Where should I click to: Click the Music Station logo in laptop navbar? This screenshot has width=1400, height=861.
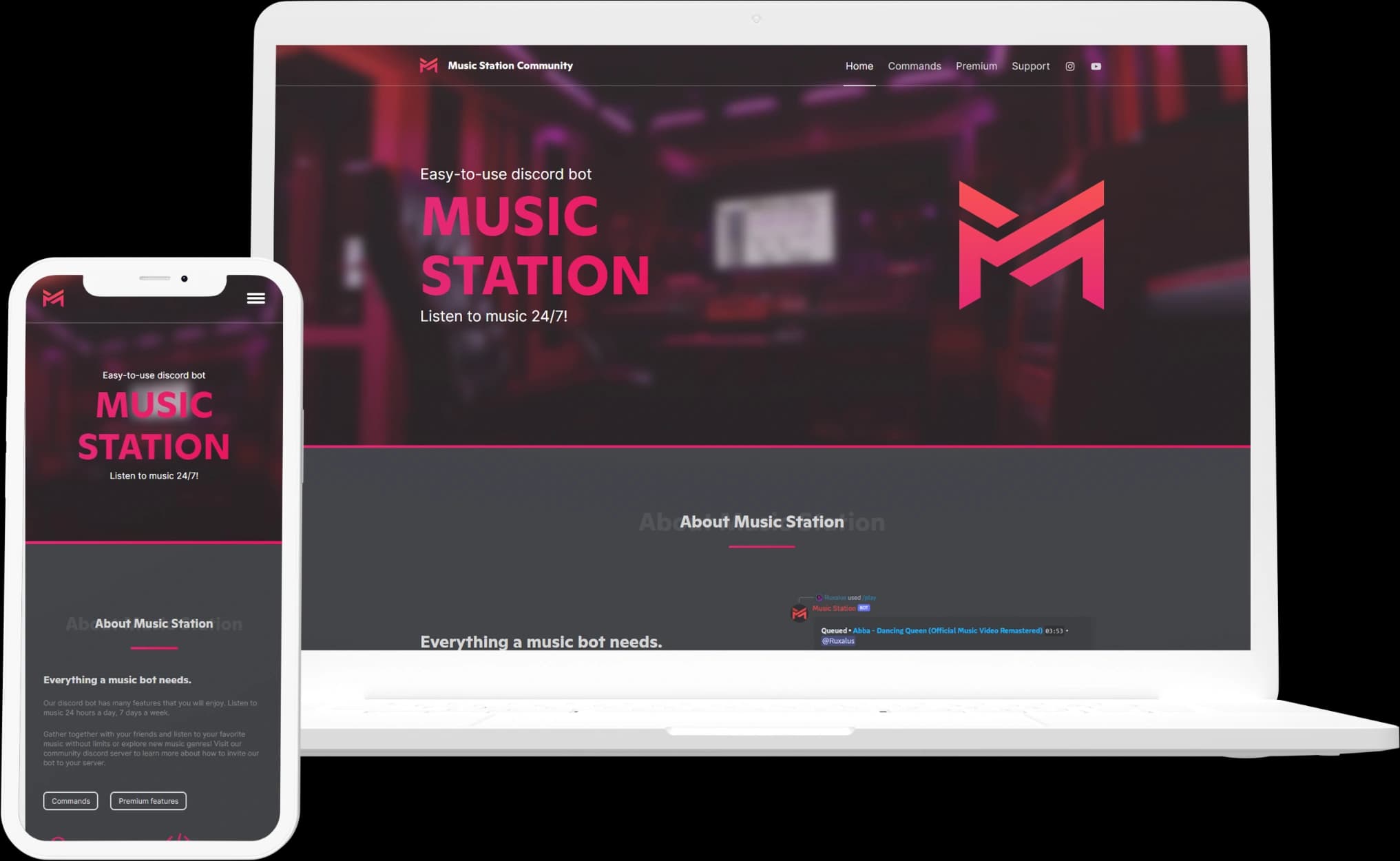(x=428, y=65)
